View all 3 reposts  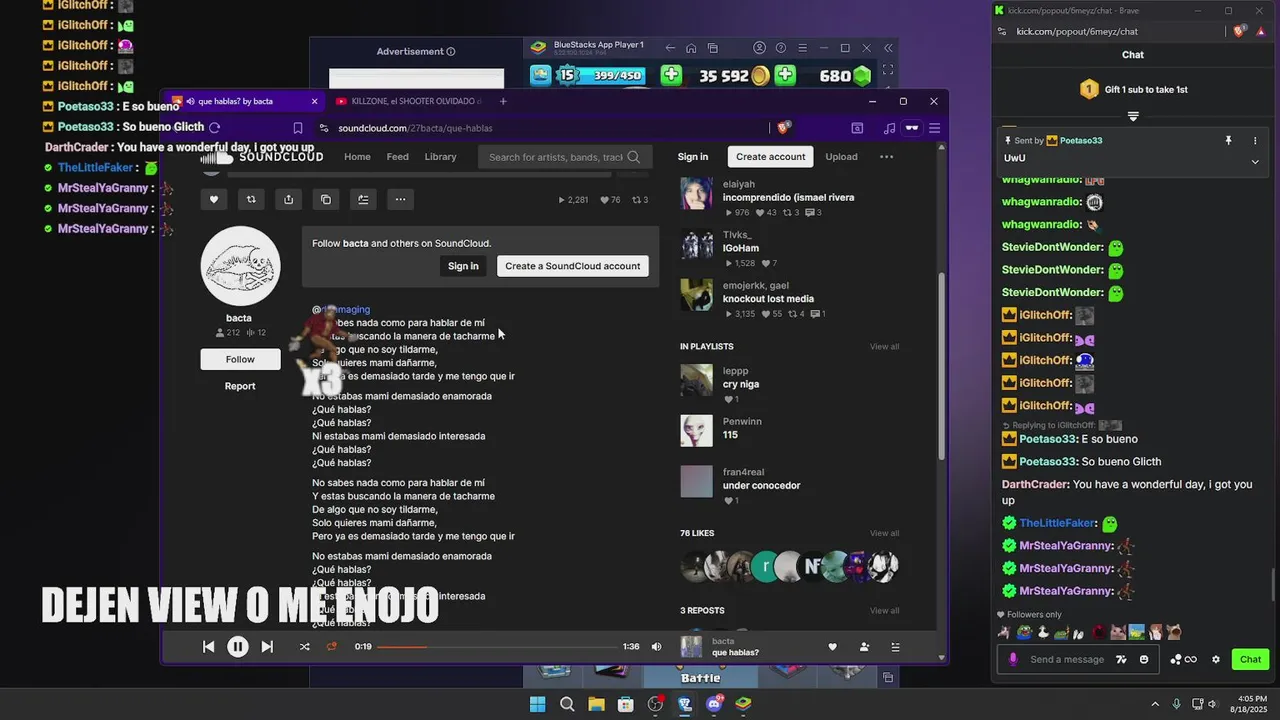point(884,611)
